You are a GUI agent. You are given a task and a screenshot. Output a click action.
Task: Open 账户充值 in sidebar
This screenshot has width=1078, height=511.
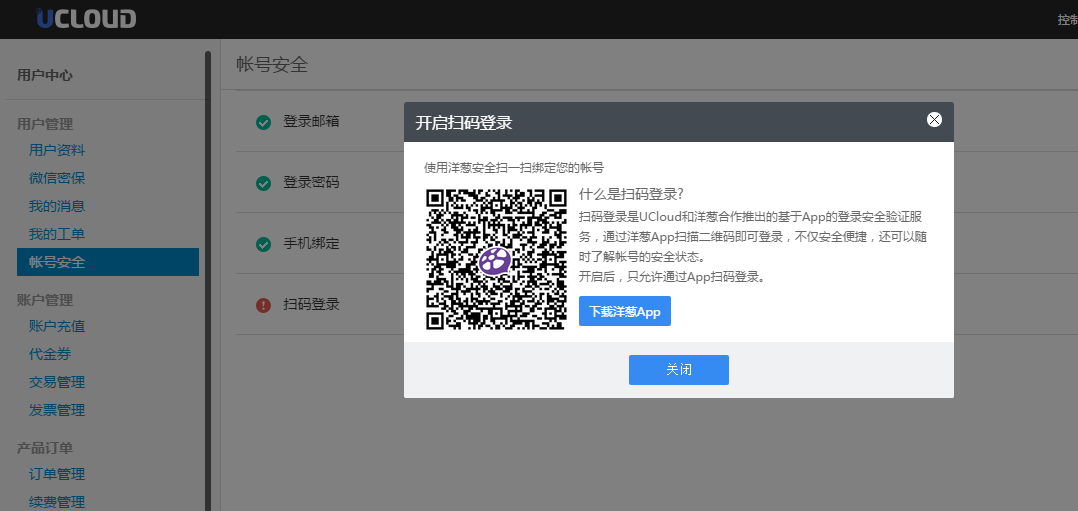tap(57, 327)
